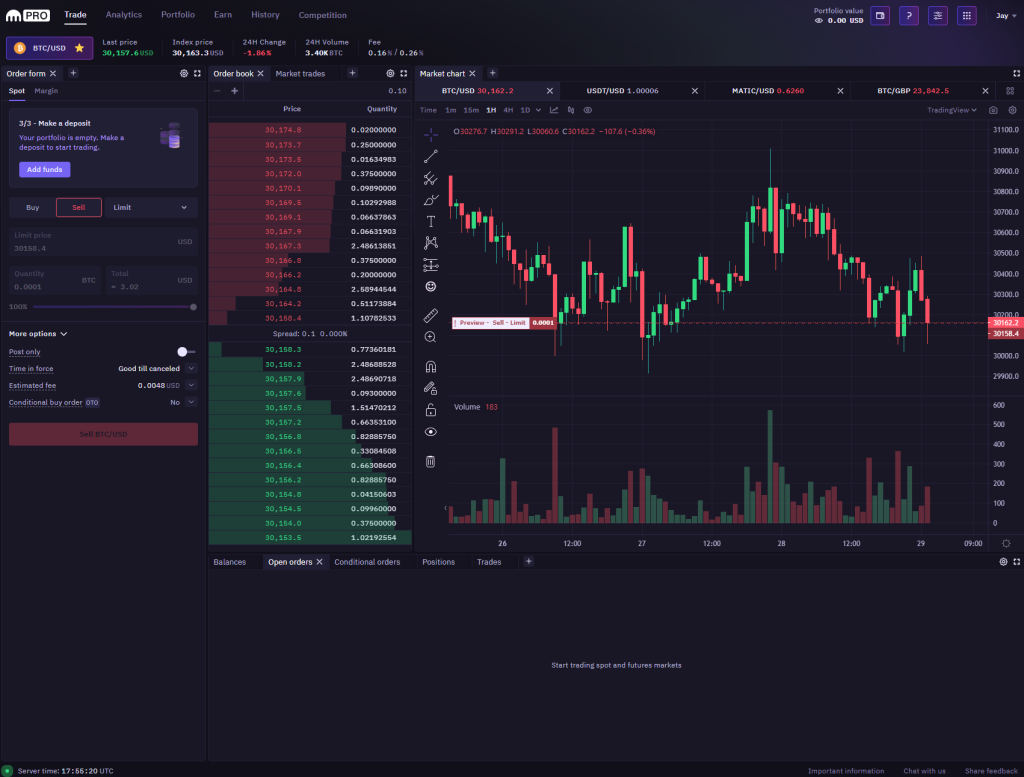This screenshot has width=1024, height=777.
Task: Toggle the Post only switch
Action: (182, 351)
